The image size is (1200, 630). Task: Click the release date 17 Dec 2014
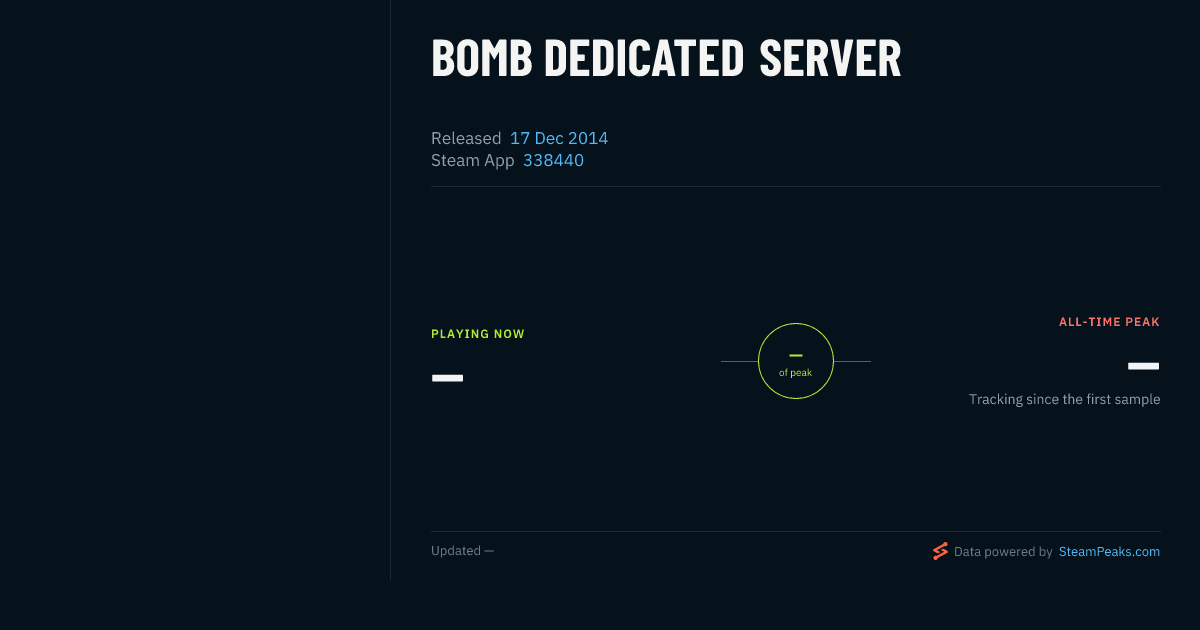tap(559, 138)
